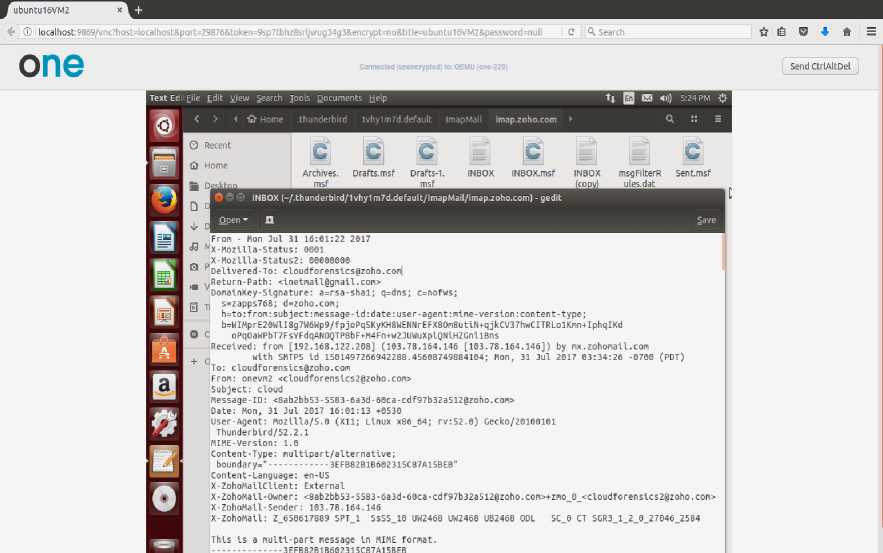Open the Search menu
The height and width of the screenshot is (553, 883).
(269, 98)
